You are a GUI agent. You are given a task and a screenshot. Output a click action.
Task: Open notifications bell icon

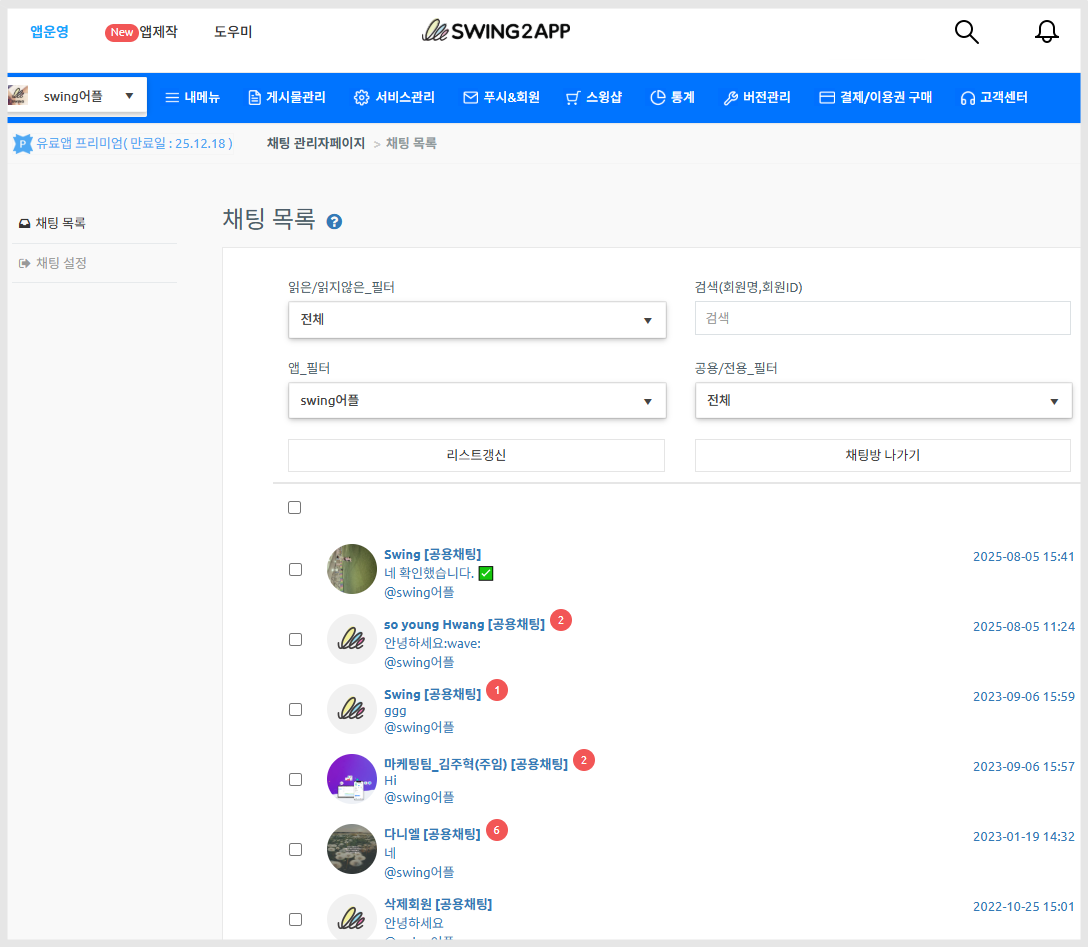click(1046, 32)
